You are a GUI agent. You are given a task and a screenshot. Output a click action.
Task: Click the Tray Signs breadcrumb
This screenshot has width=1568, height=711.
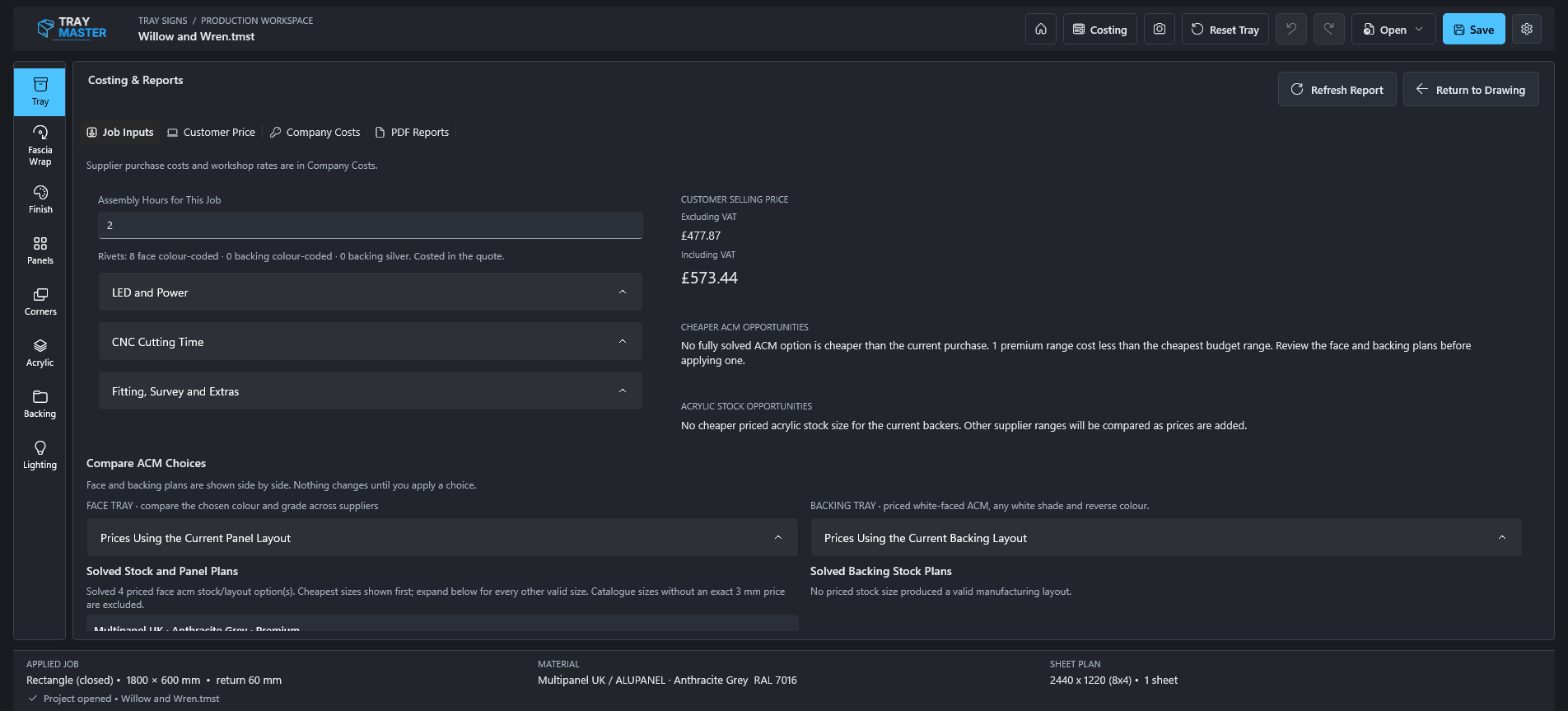pyautogui.click(x=163, y=21)
